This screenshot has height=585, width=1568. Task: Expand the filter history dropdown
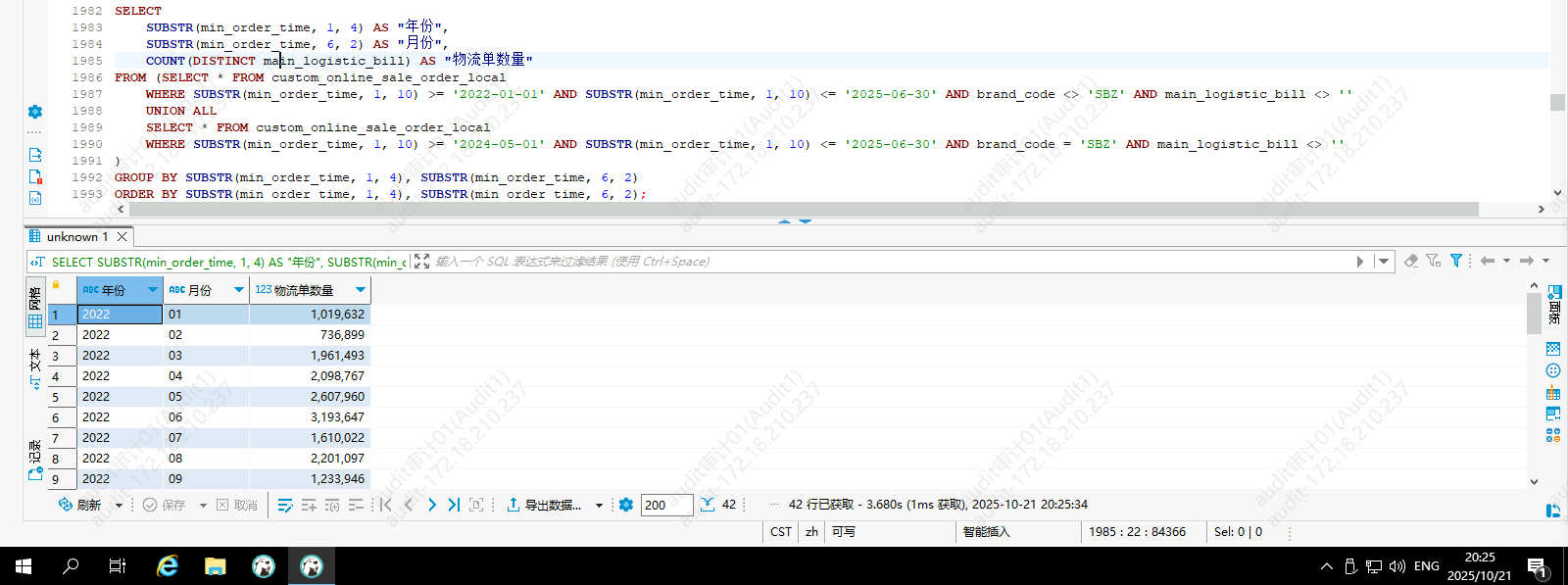(x=1384, y=262)
